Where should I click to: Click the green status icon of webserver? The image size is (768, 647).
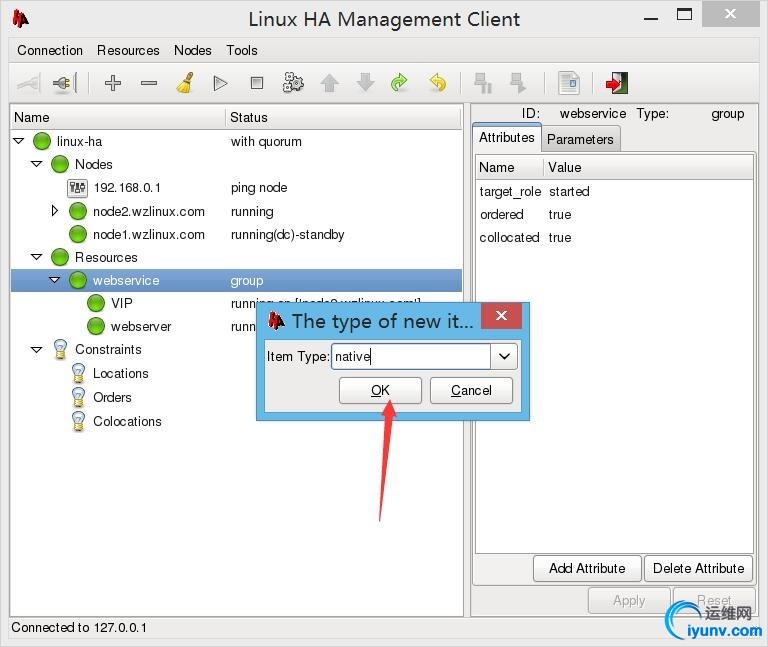[x=96, y=326]
